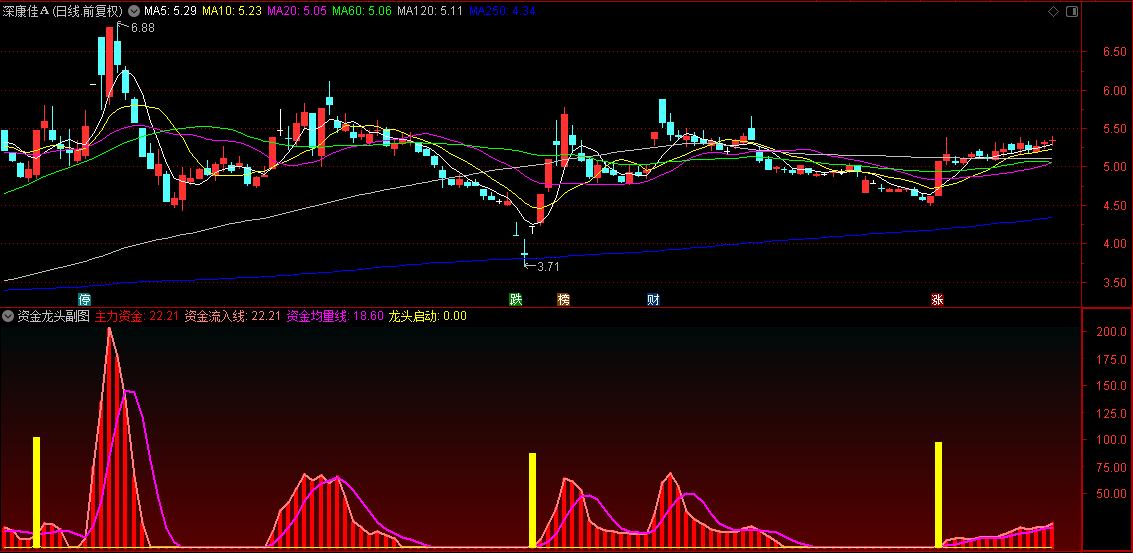The height and width of the screenshot is (553, 1133).
Task: Click the green MA60 label
Action: (x=362, y=11)
